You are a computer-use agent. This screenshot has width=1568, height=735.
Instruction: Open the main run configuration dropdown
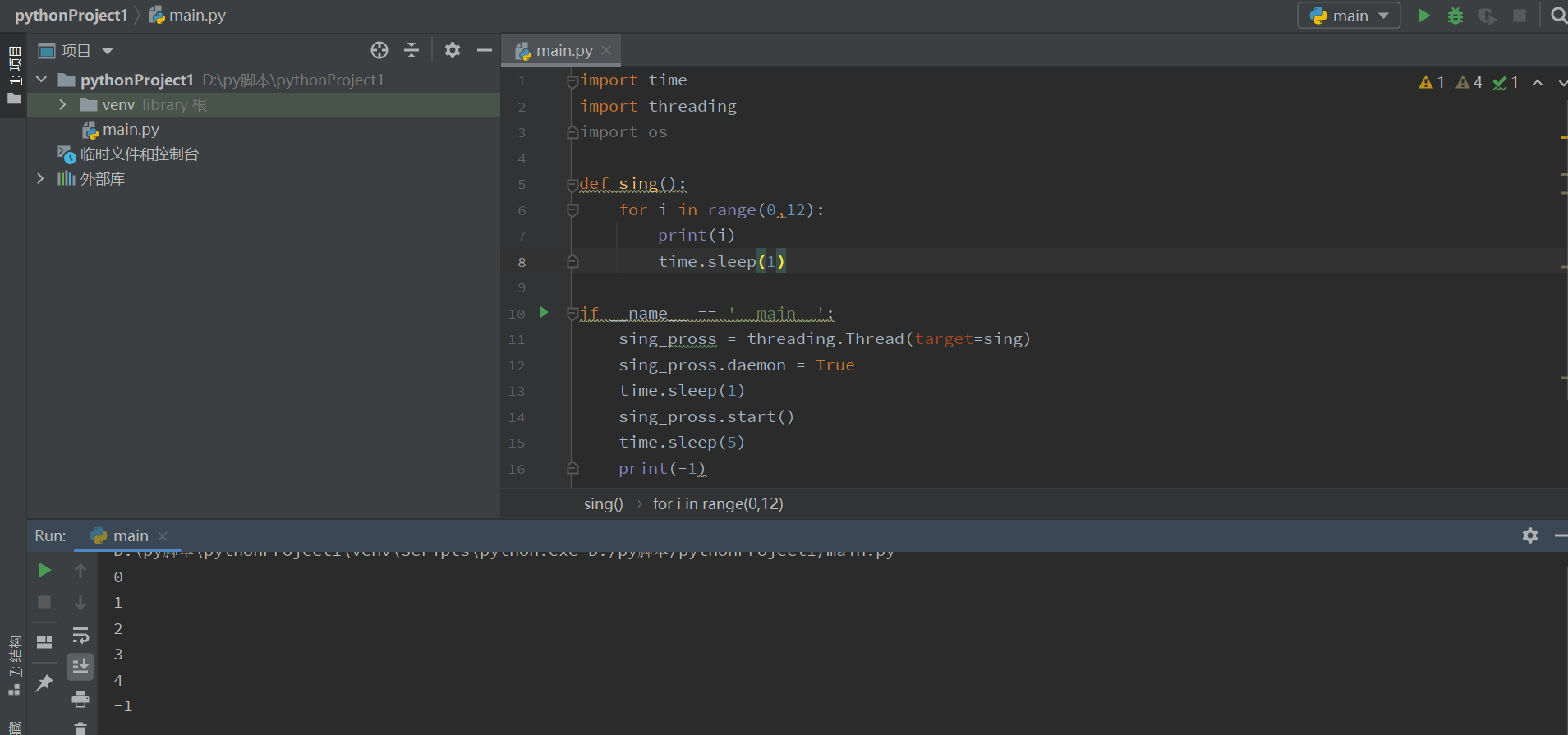pyautogui.click(x=1349, y=16)
